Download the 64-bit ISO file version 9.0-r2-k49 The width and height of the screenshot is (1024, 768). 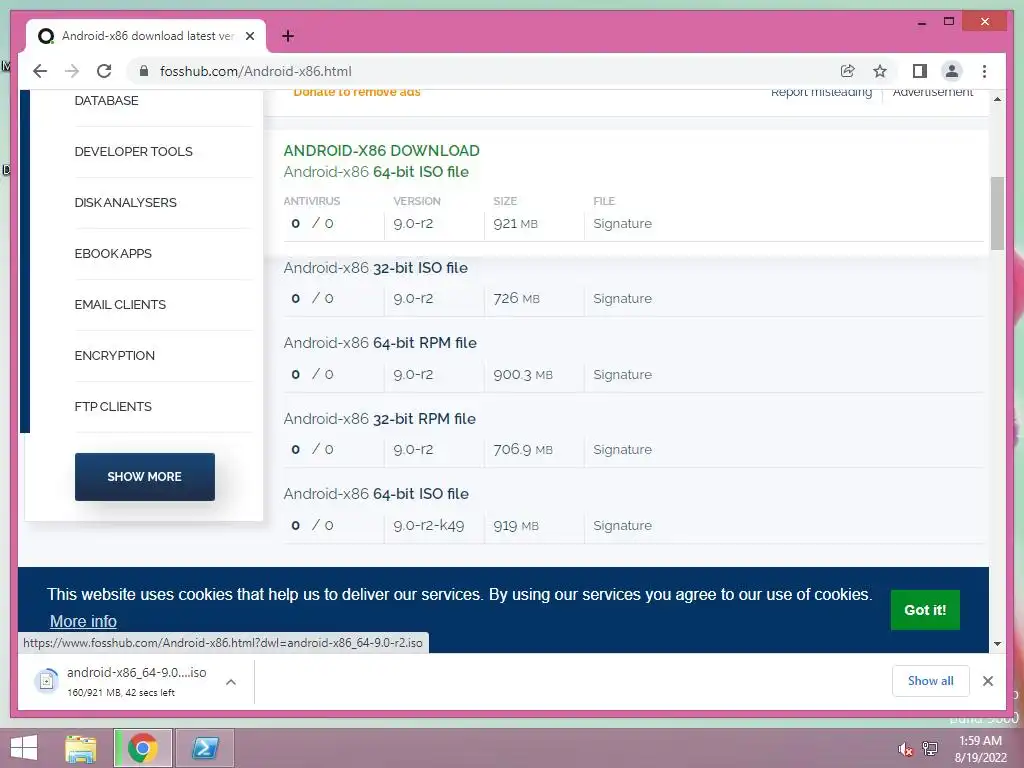tap(376, 494)
